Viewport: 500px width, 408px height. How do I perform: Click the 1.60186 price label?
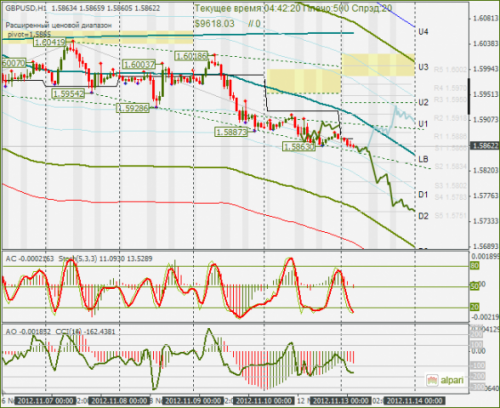(x=191, y=56)
